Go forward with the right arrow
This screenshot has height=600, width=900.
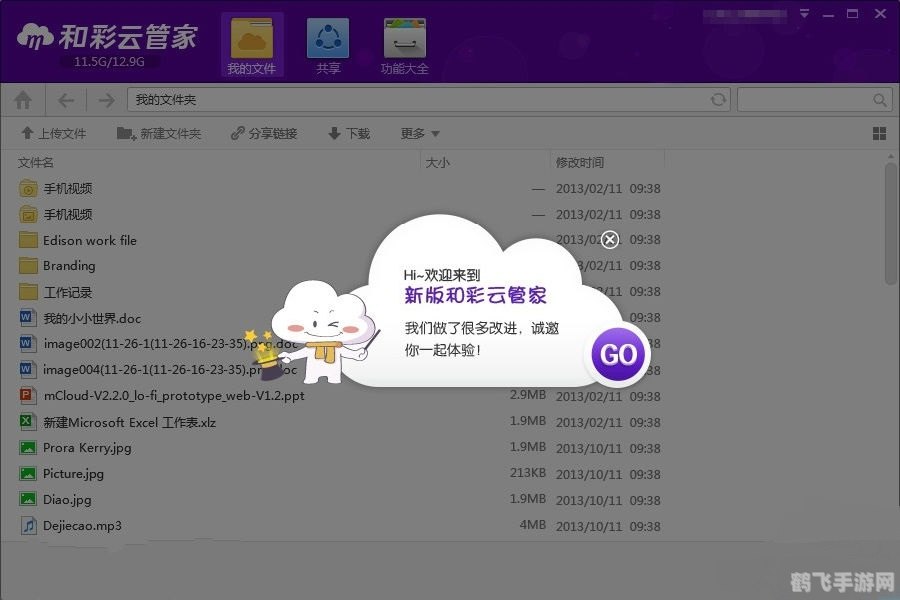click(x=105, y=100)
